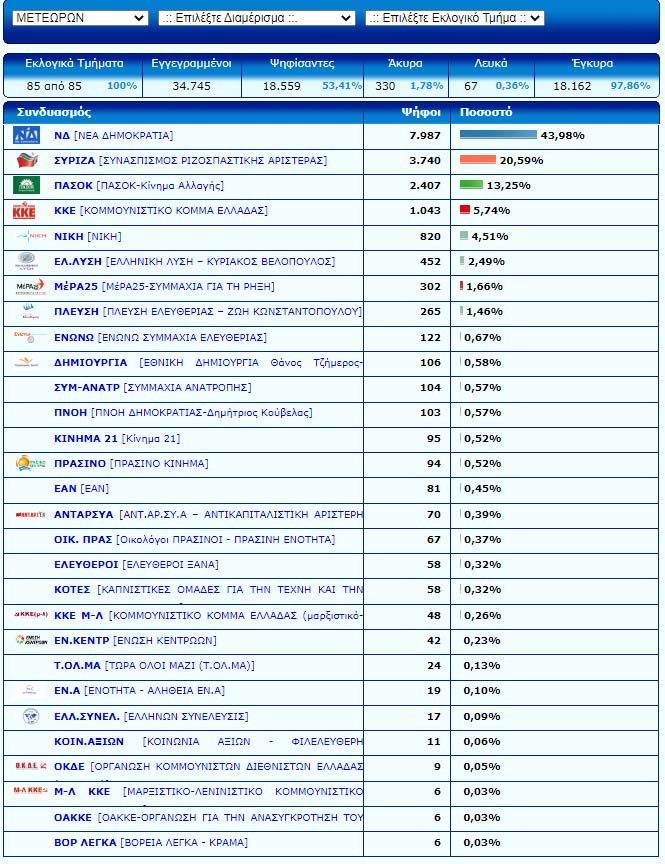Click the ΜέΡΑ25 party logo

pyautogui.click(x=30, y=287)
